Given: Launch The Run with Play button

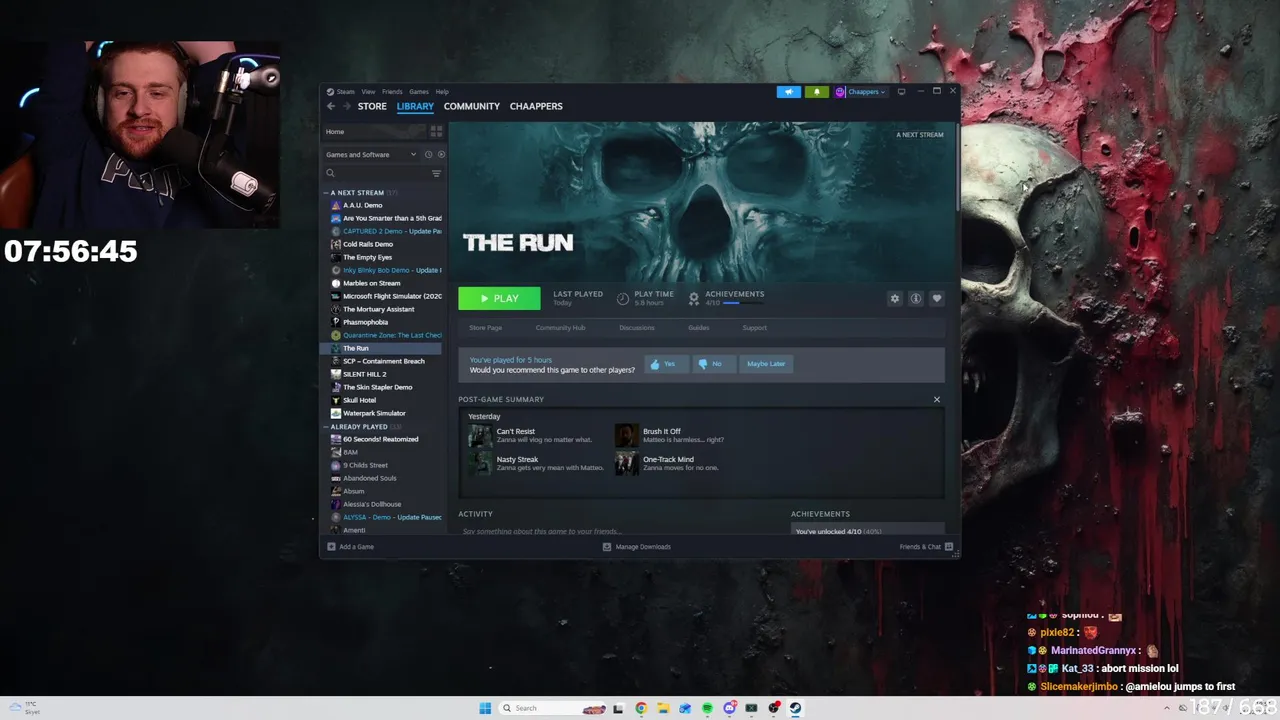Looking at the screenshot, I should coord(499,298).
